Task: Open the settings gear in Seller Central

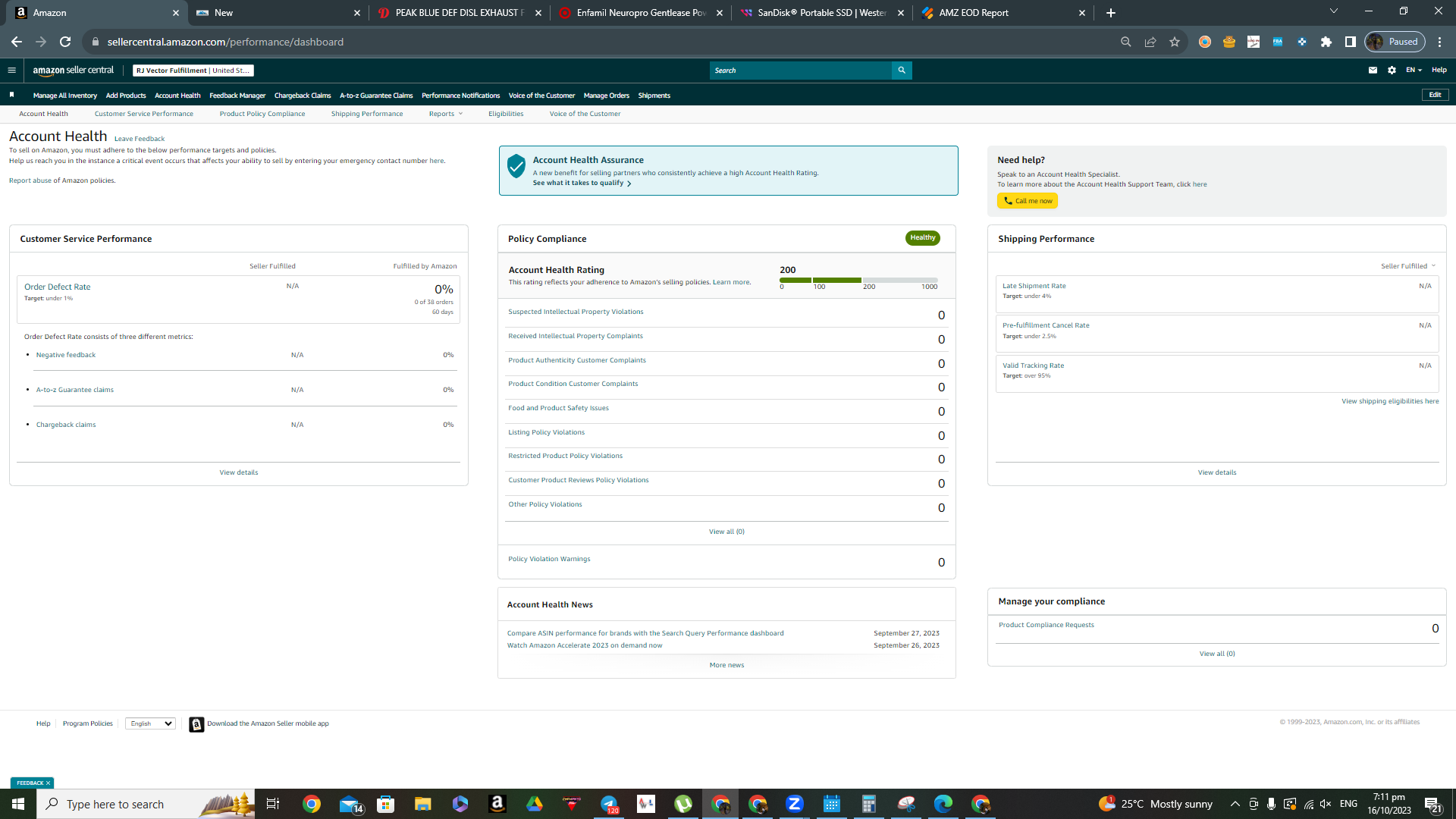Action: [1392, 71]
